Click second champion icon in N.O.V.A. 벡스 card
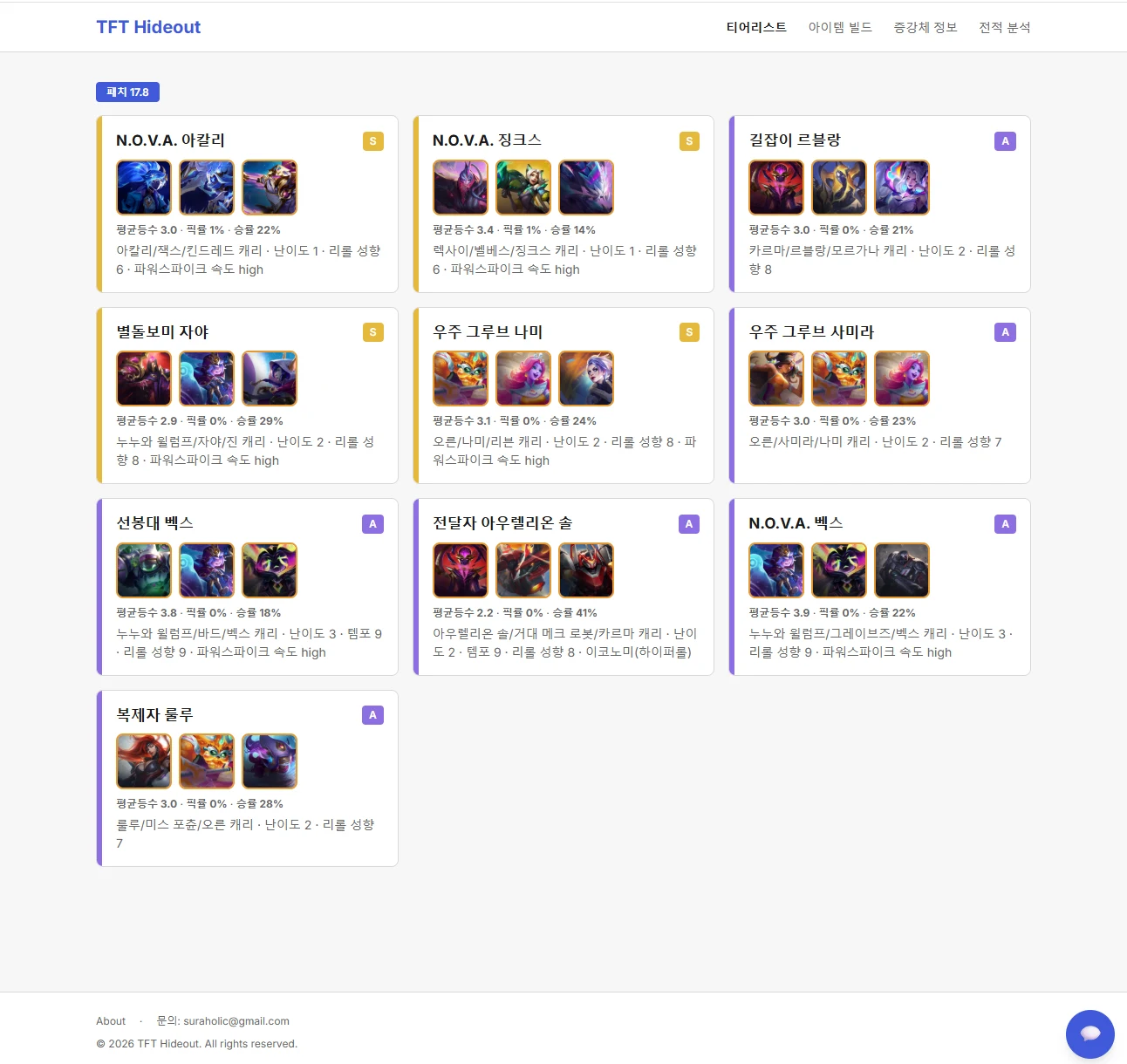Image resolution: width=1127 pixels, height=1064 pixels. point(839,570)
